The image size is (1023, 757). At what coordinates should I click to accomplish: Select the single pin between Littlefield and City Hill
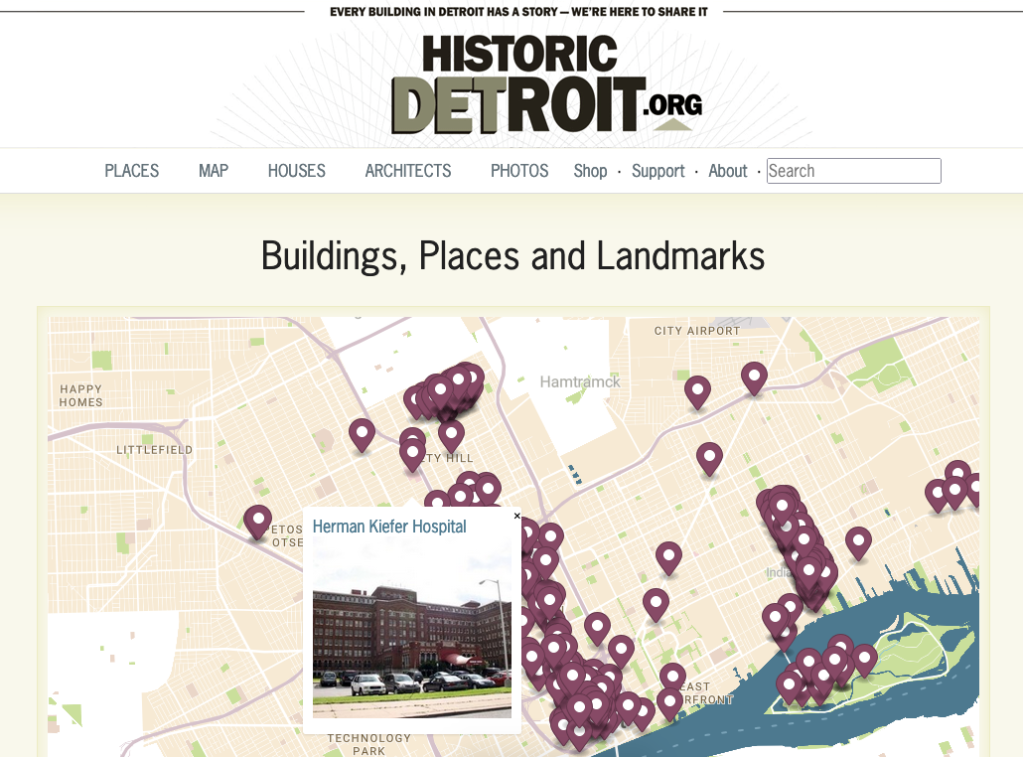362,433
